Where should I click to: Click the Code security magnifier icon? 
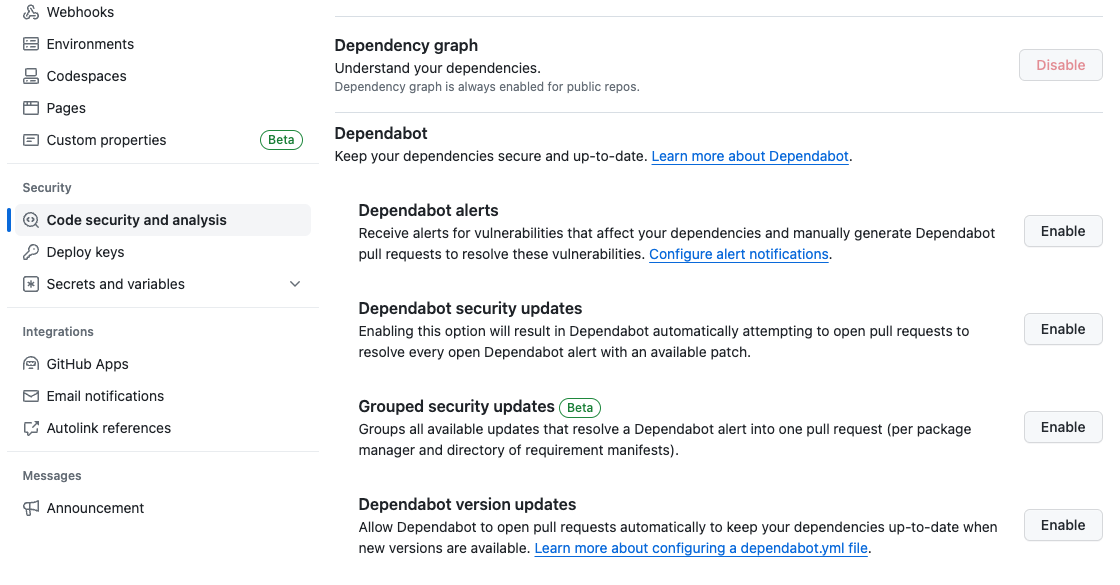click(x=31, y=219)
